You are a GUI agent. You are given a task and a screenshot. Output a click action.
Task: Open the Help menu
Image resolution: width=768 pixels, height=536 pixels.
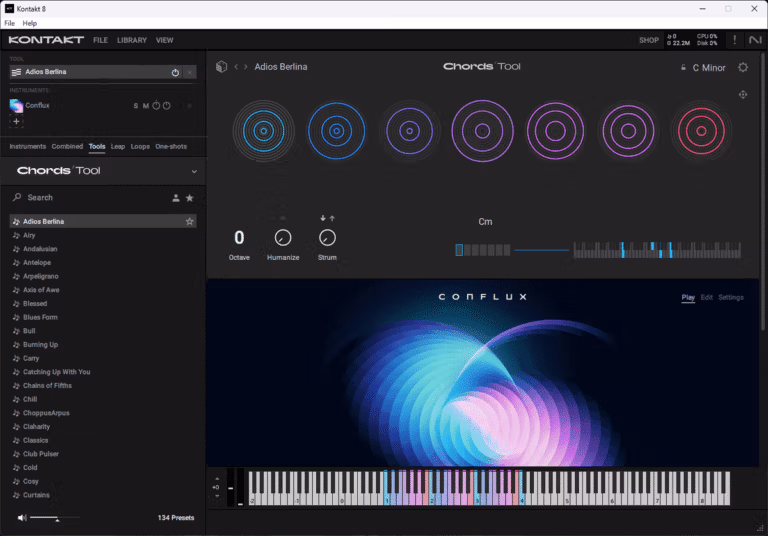(x=29, y=23)
